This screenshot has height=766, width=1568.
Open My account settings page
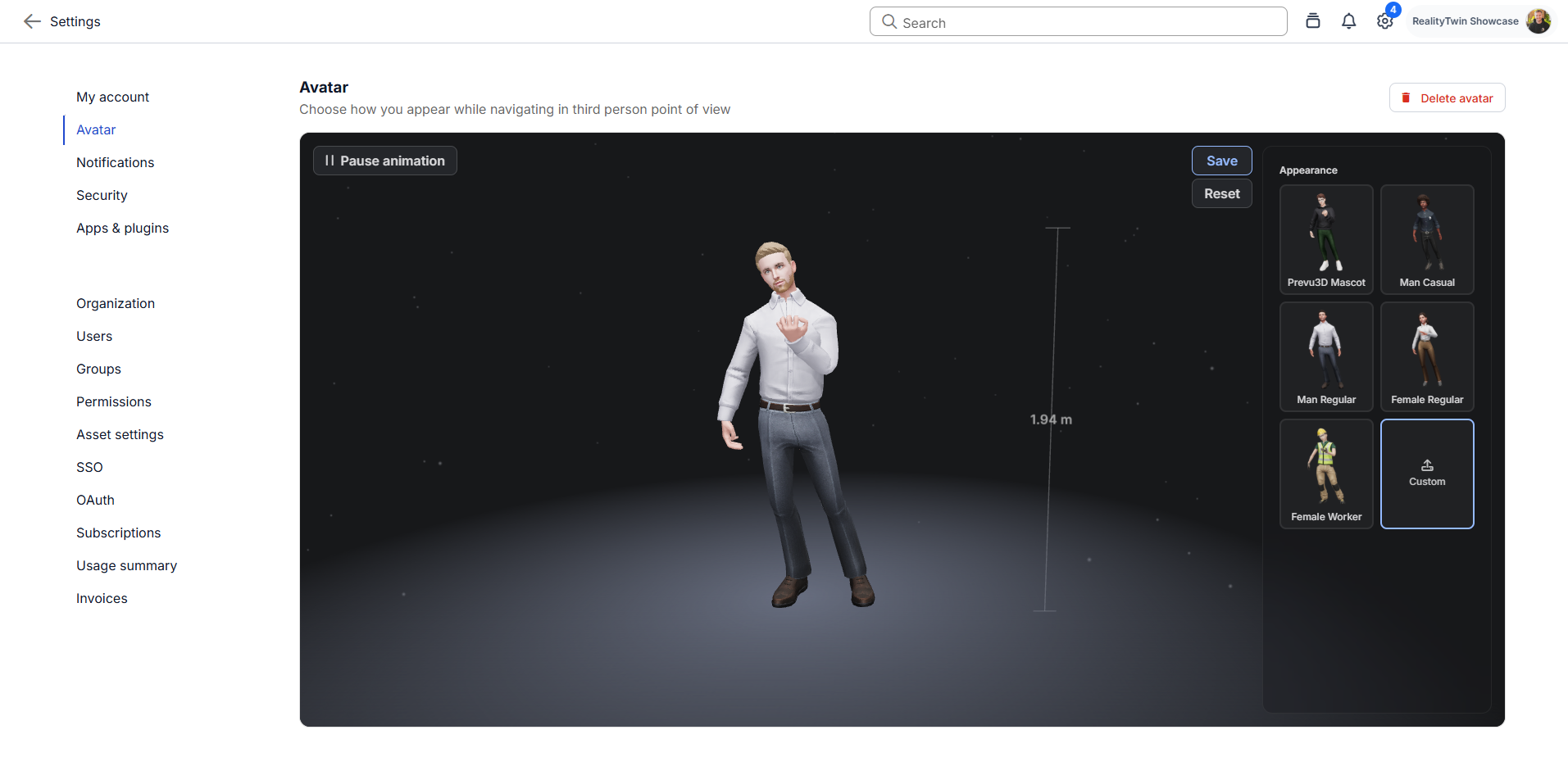pyautogui.click(x=112, y=97)
